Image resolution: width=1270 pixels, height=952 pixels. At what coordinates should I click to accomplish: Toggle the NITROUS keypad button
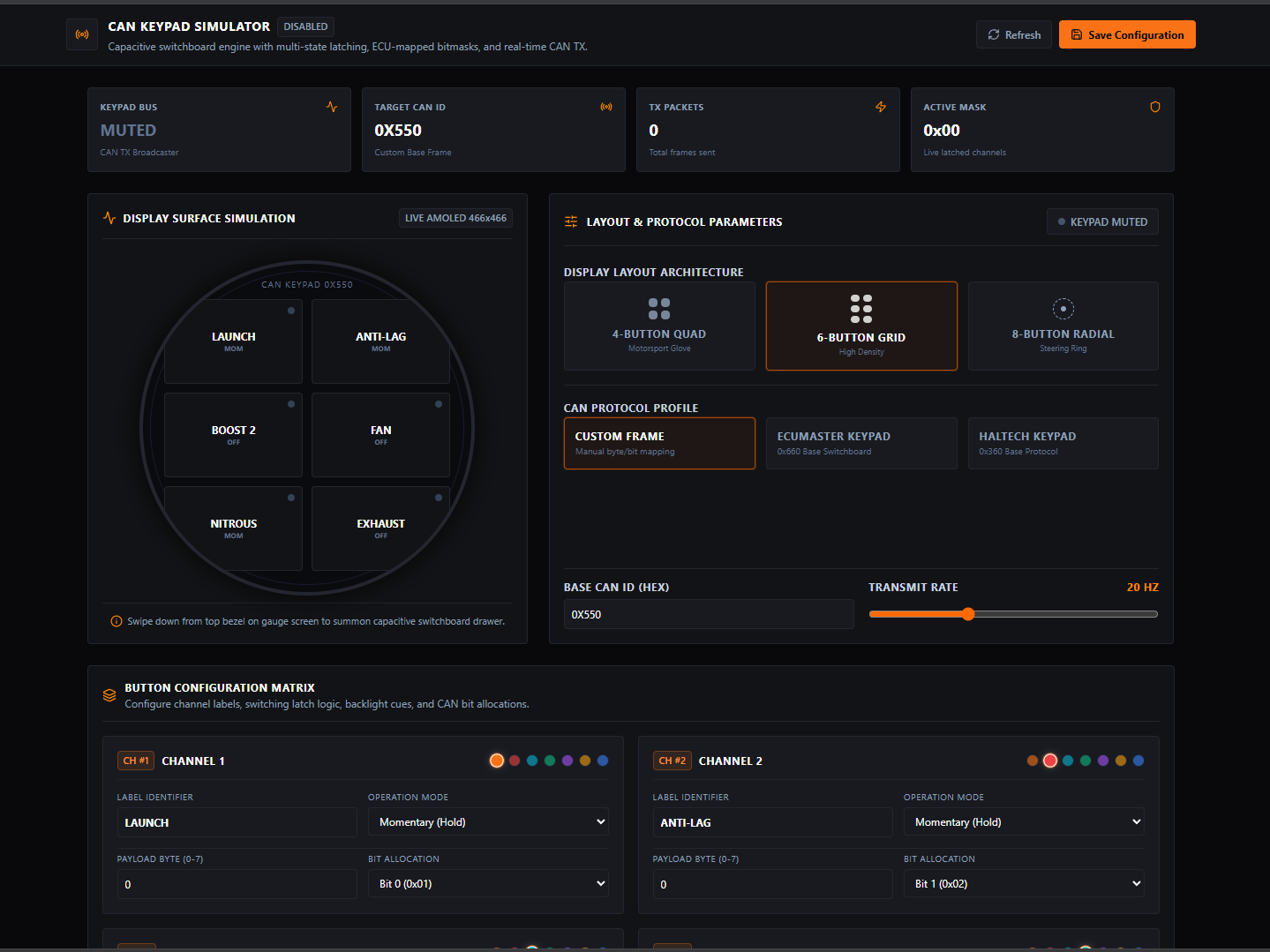(233, 528)
